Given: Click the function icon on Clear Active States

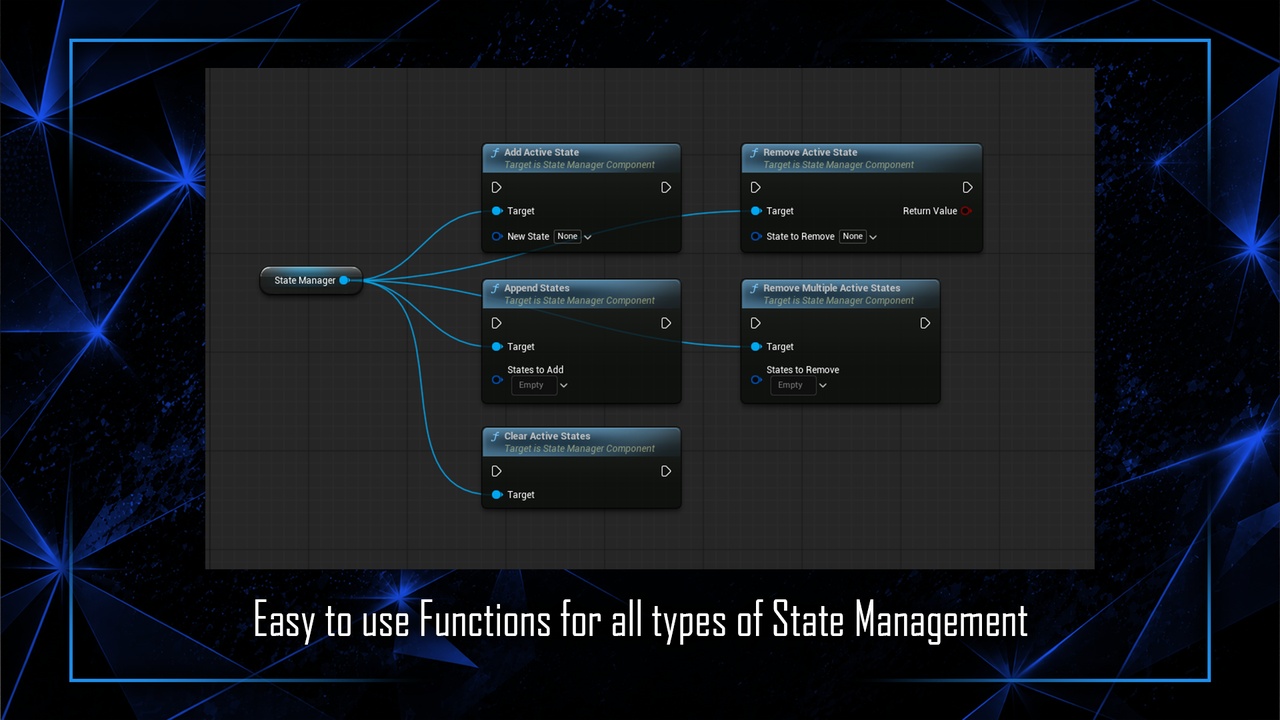Looking at the screenshot, I should [x=495, y=437].
